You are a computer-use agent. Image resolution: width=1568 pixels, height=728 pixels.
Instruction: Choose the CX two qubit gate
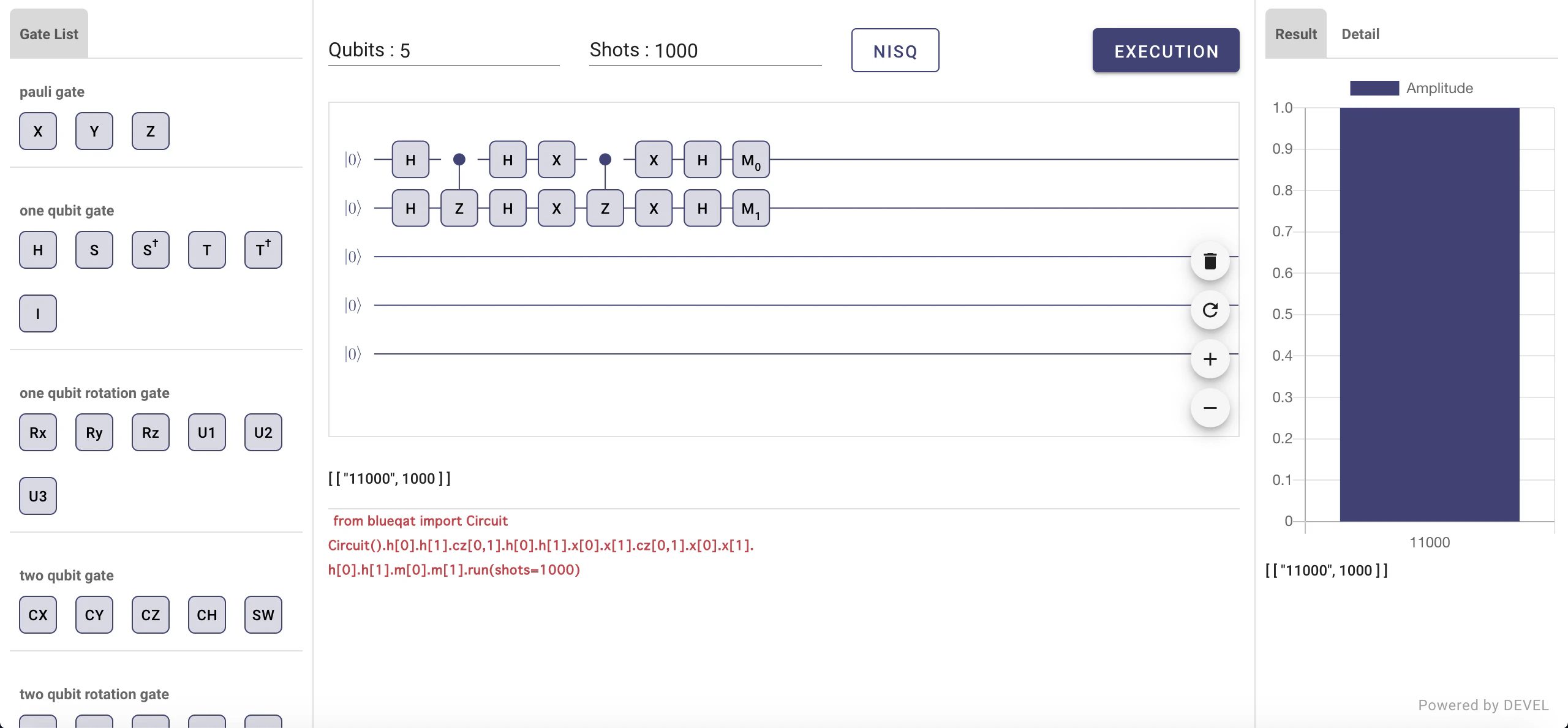pyautogui.click(x=38, y=615)
